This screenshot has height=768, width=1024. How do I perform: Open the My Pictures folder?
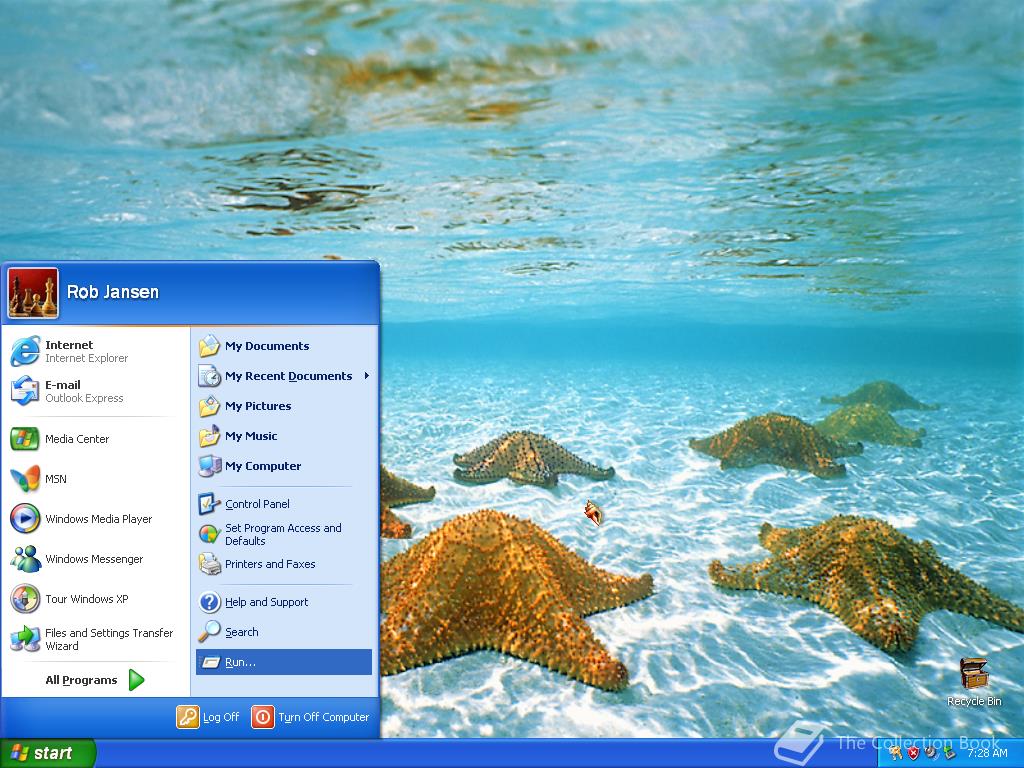[x=284, y=406]
